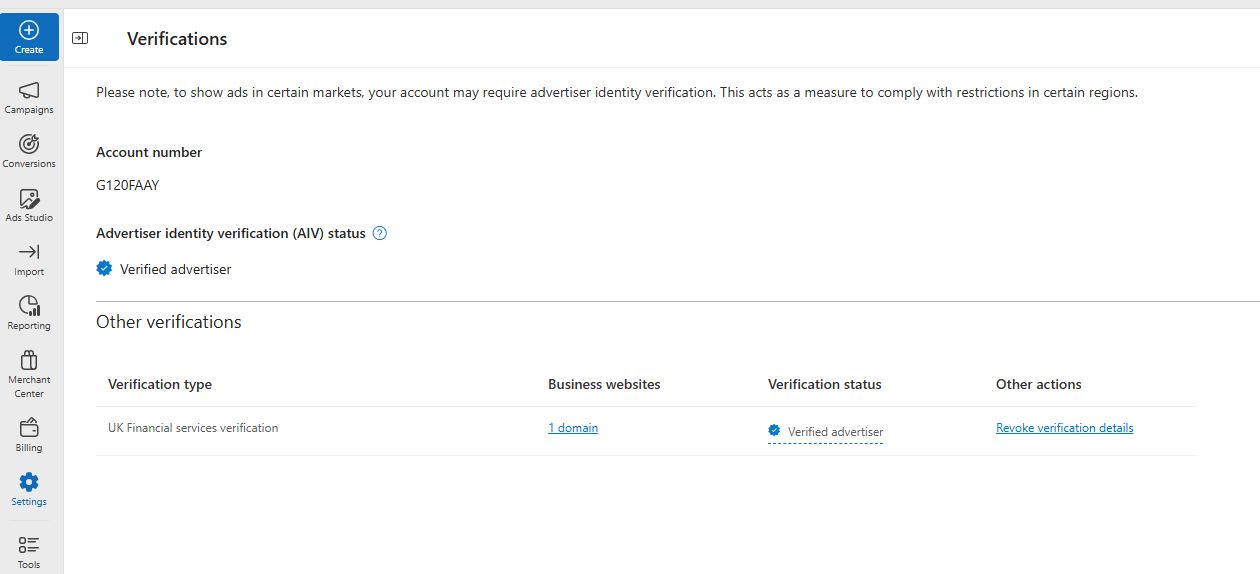Open Merchant Center
This screenshot has width=1260, height=574.
29,374
